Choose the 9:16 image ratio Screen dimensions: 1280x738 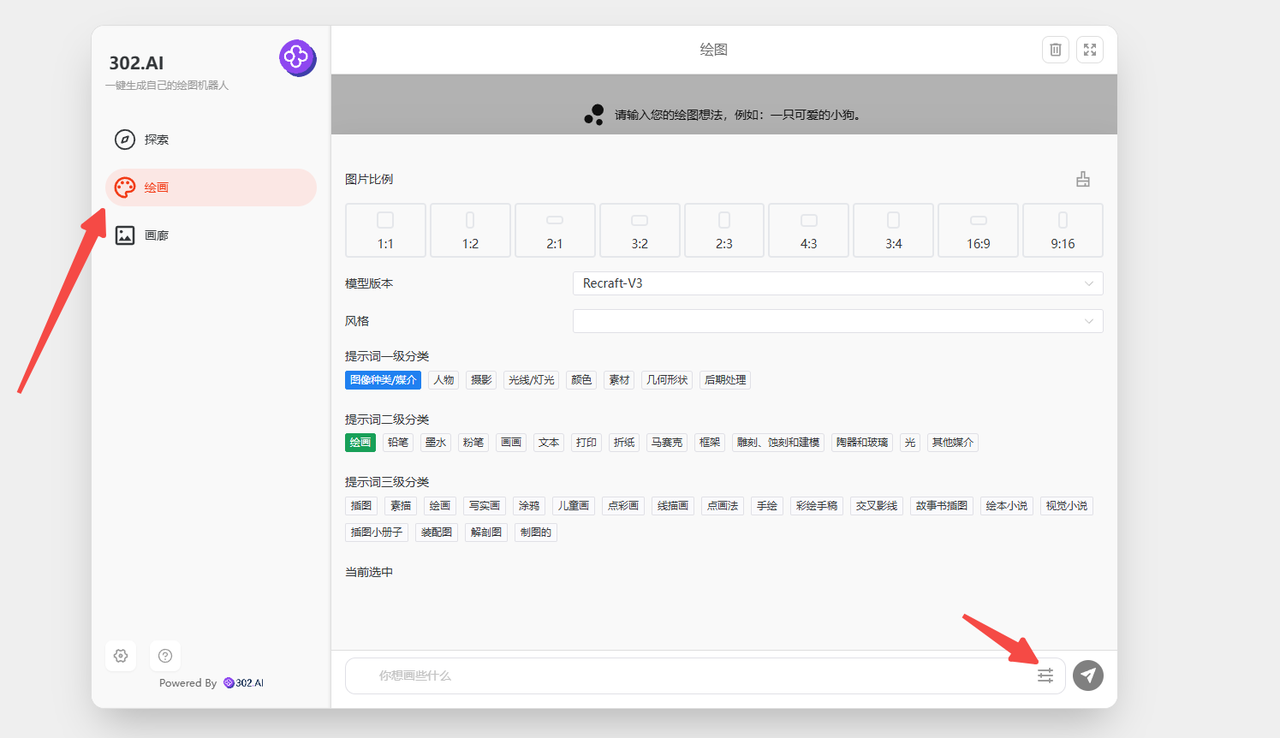1063,231
